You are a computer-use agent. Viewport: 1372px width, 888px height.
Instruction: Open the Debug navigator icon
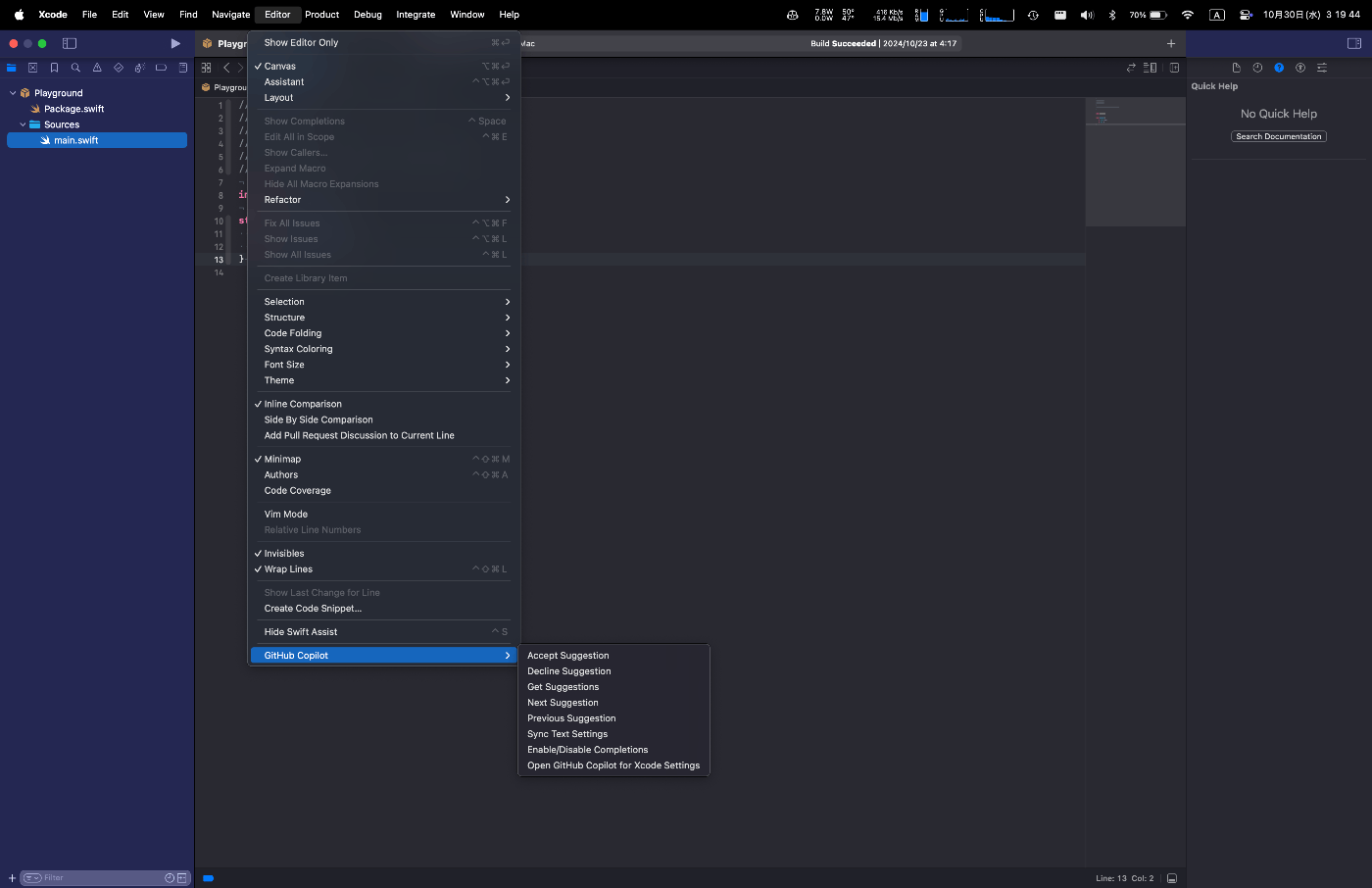tap(140, 68)
